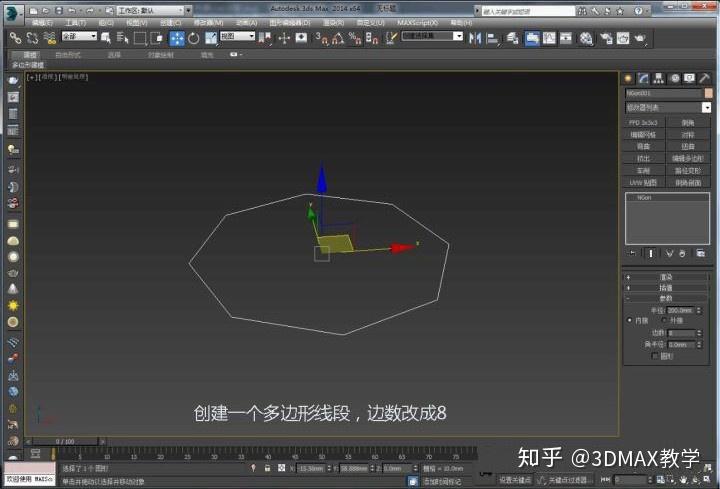
Task: Click the 挤出 modifier button
Action: click(x=644, y=158)
